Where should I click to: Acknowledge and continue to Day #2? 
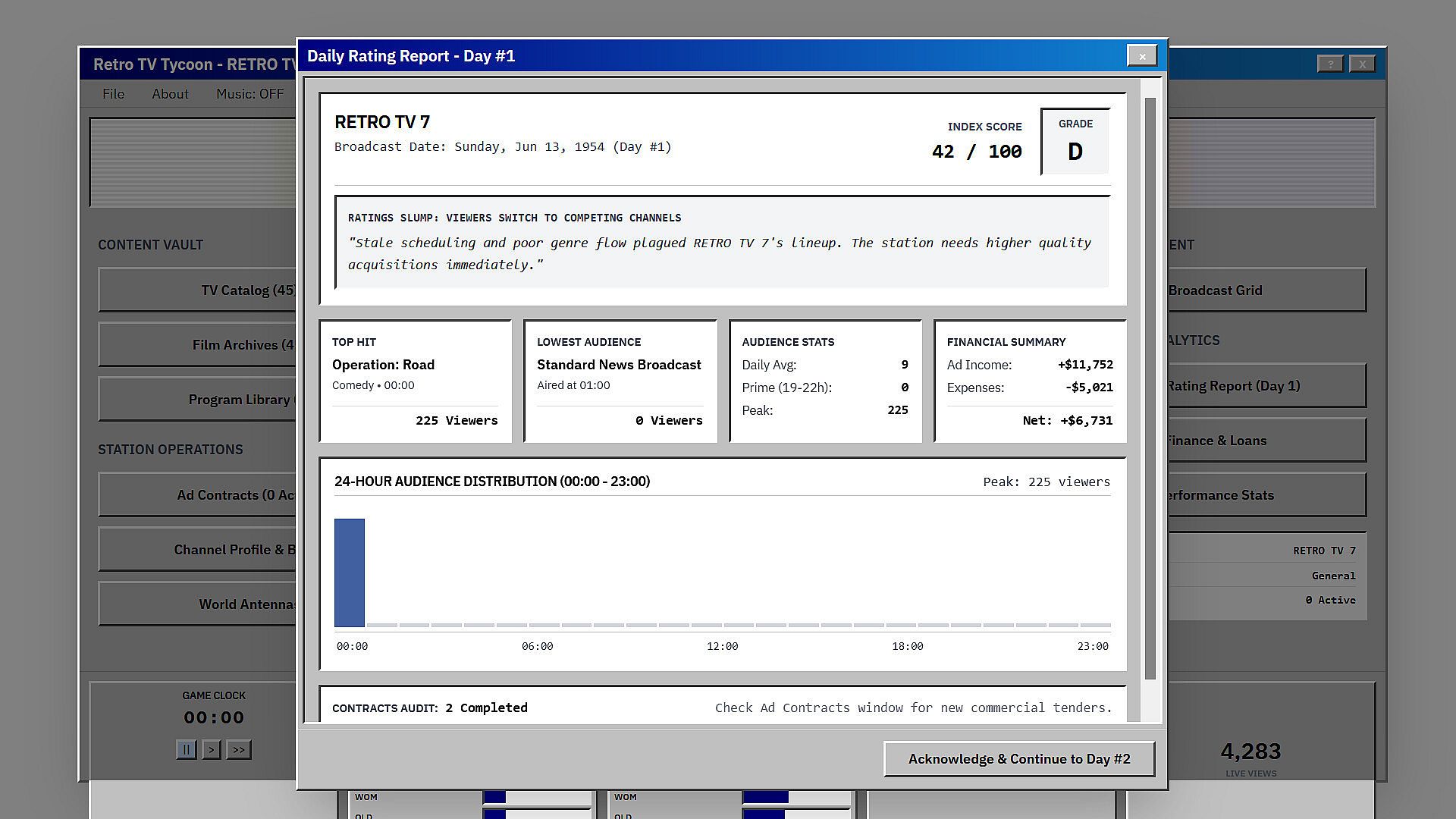[x=1019, y=759]
